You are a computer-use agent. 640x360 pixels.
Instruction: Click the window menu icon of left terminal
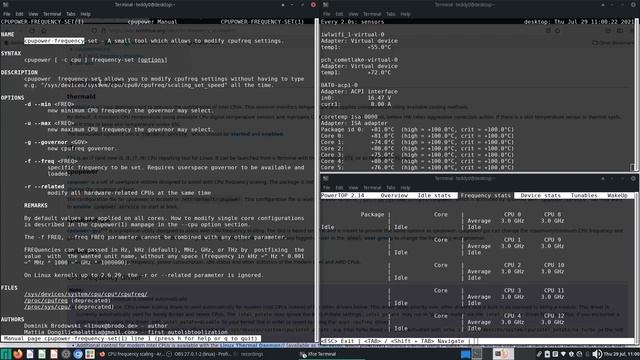pyautogui.click(x=5, y=5)
